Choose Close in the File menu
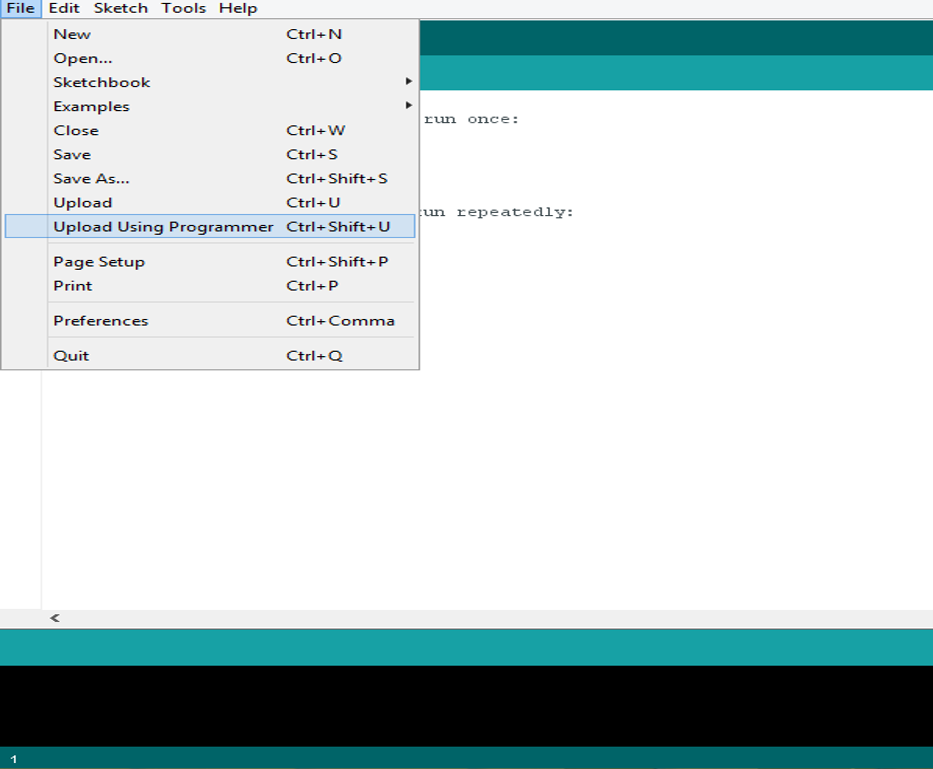This screenshot has height=769, width=933. click(x=209, y=130)
